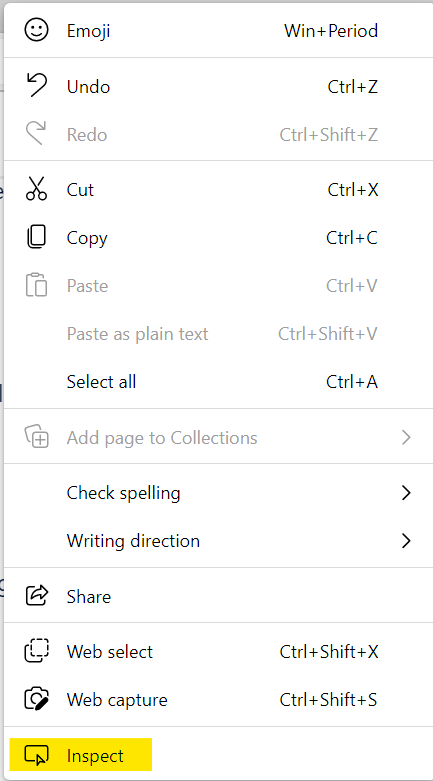This screenshot has width=433, height=781.
Task: Click the Web capture camera icon
Action: pyautogui.click(x=36, y=699)
